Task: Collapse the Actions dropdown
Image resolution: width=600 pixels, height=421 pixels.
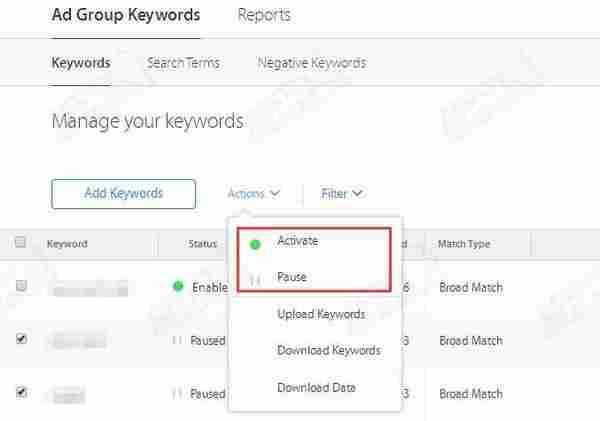Action: pyautogui.click(x=253, y=194)
